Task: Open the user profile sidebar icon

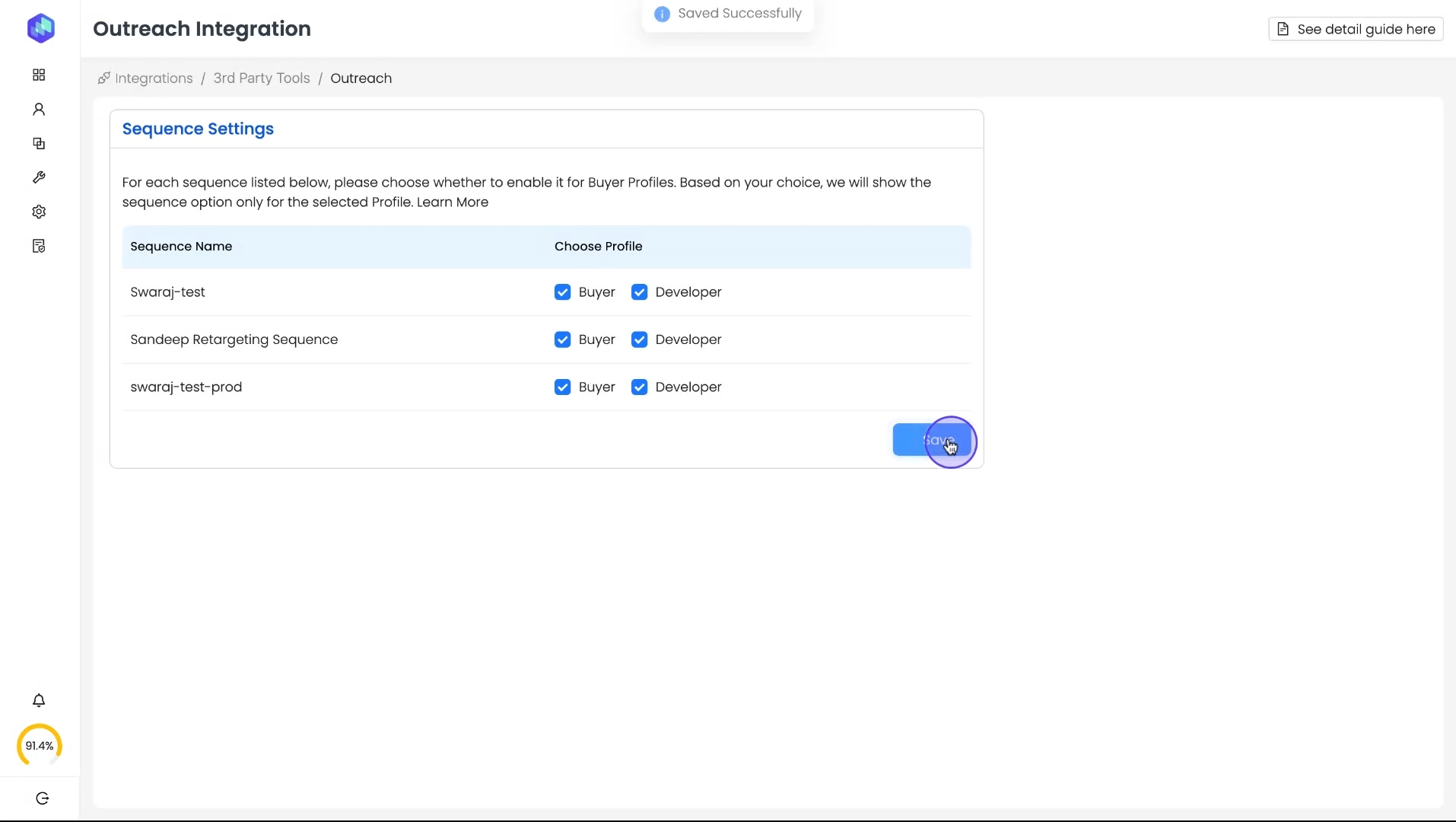Action: (39, 110)
